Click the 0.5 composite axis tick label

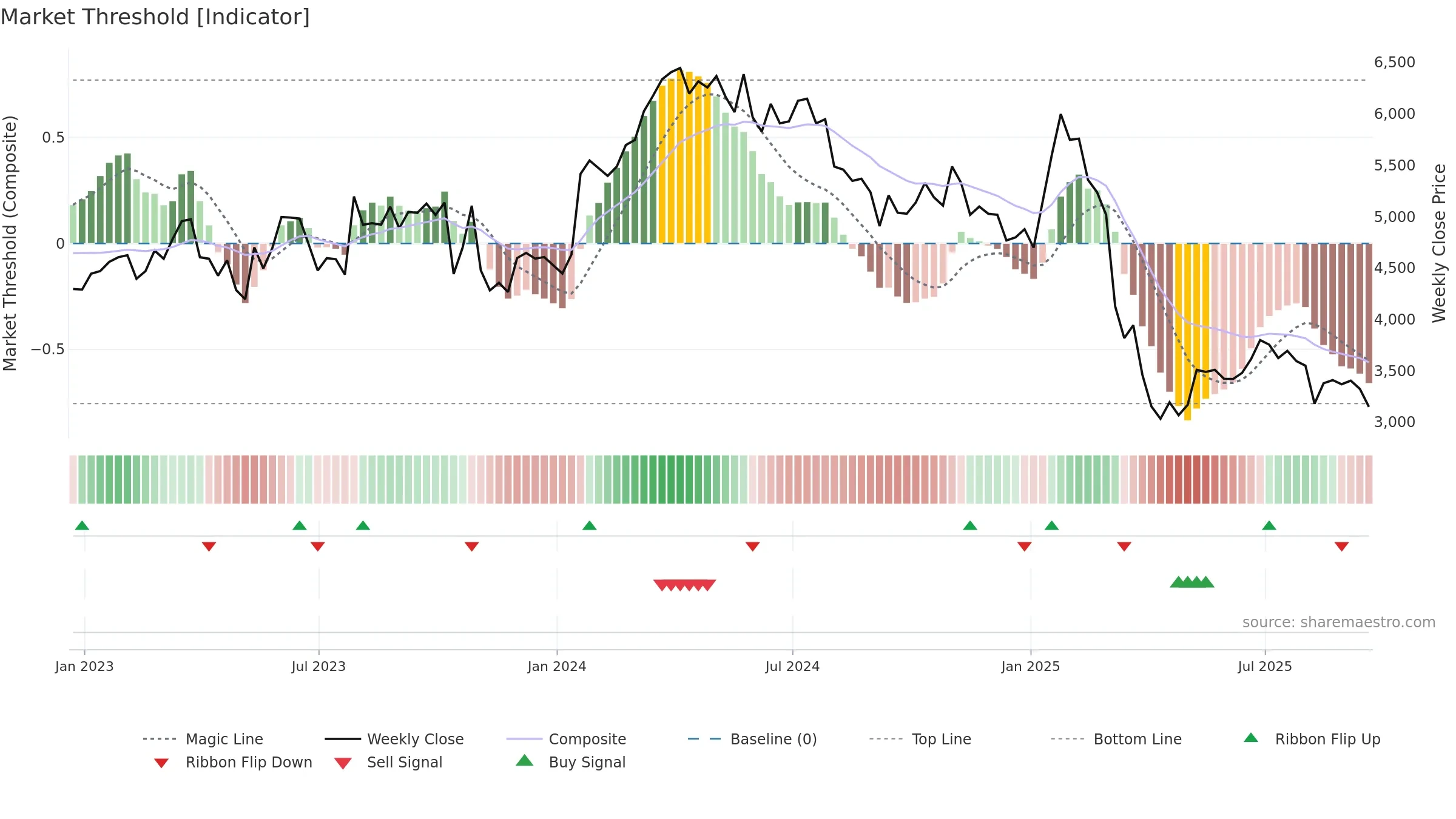click(x=53, y=138)
